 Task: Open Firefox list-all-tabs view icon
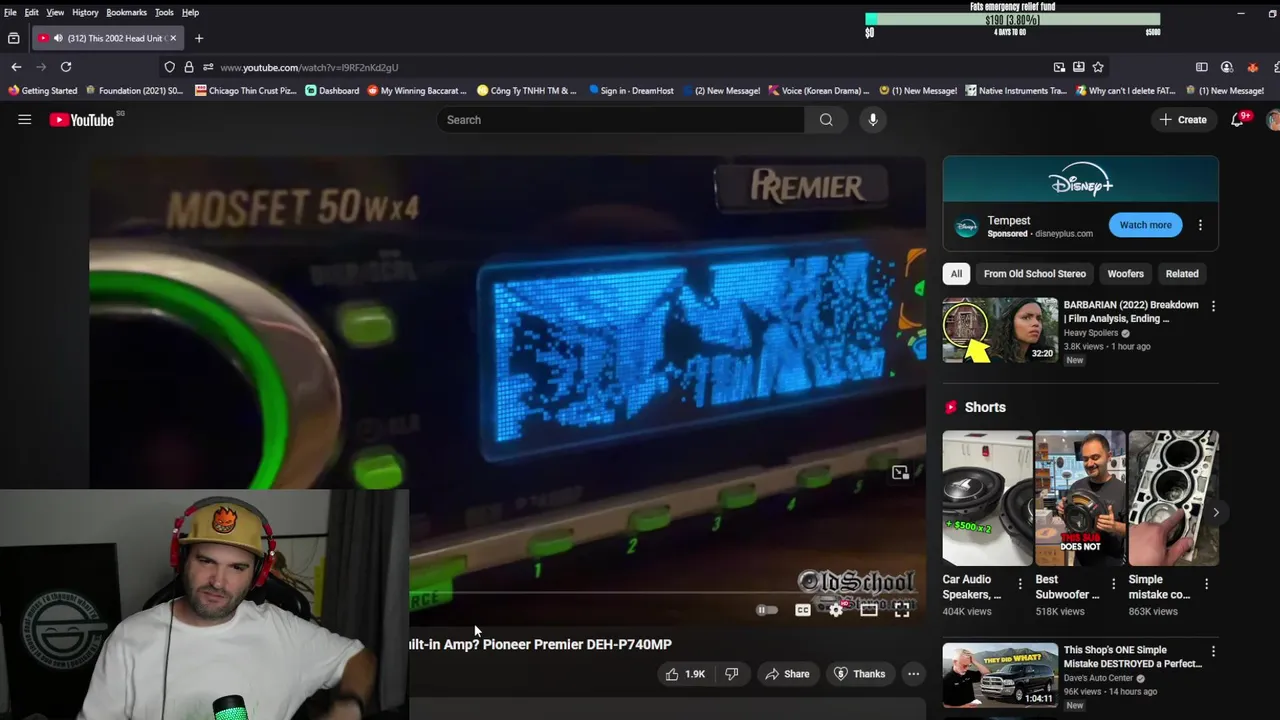click(13, 38)
